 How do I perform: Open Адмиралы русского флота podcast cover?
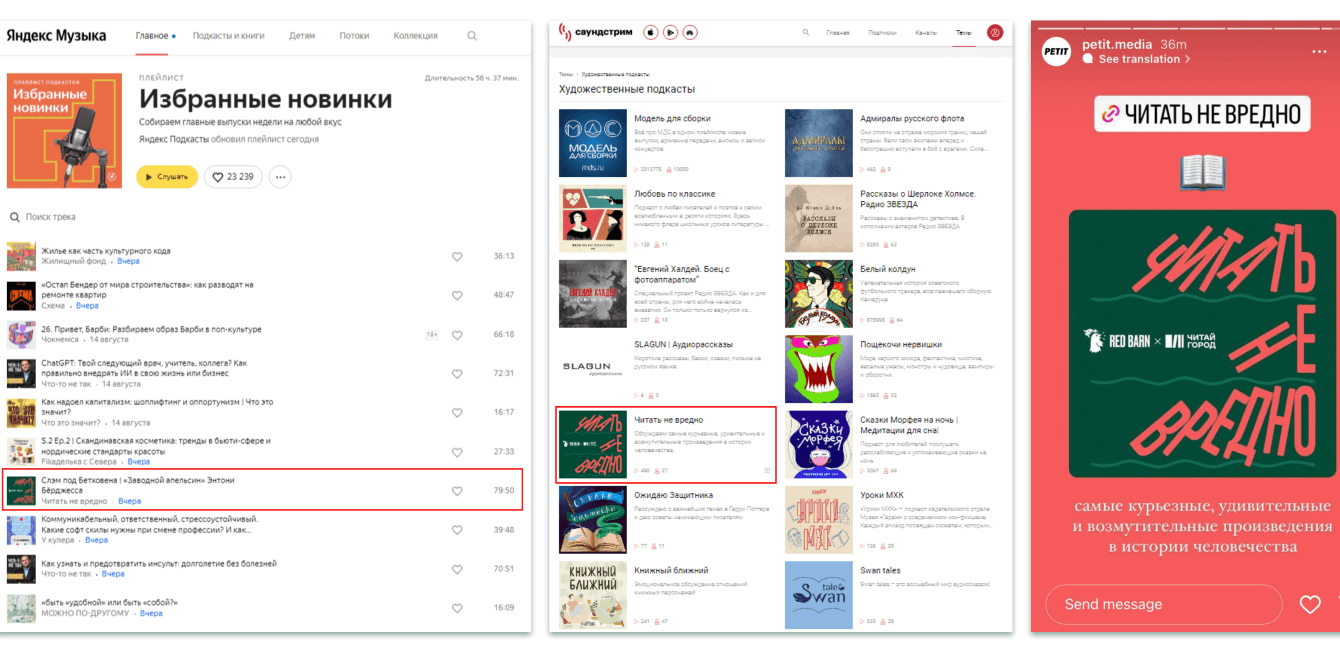click(x=819, y=143)
